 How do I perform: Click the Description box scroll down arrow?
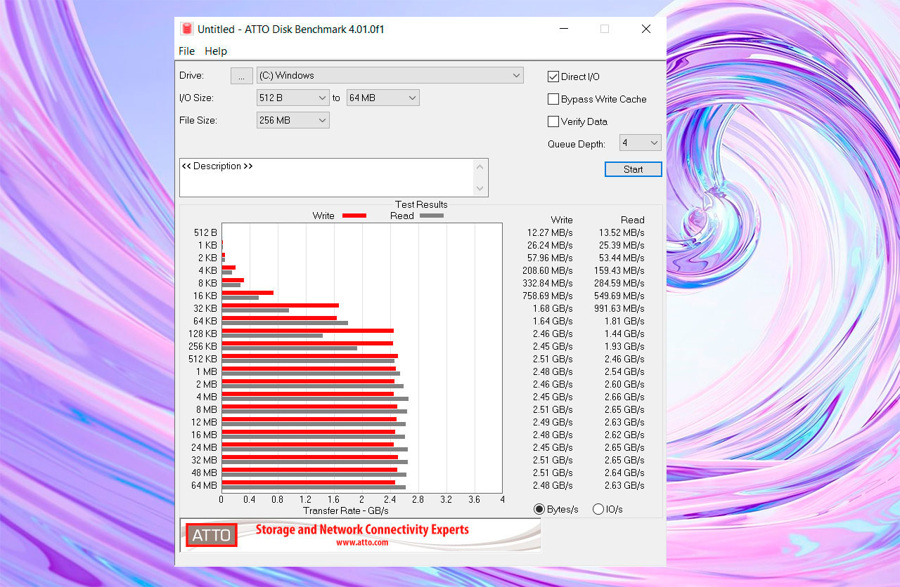pyautogui.click(x=480, y=188)
